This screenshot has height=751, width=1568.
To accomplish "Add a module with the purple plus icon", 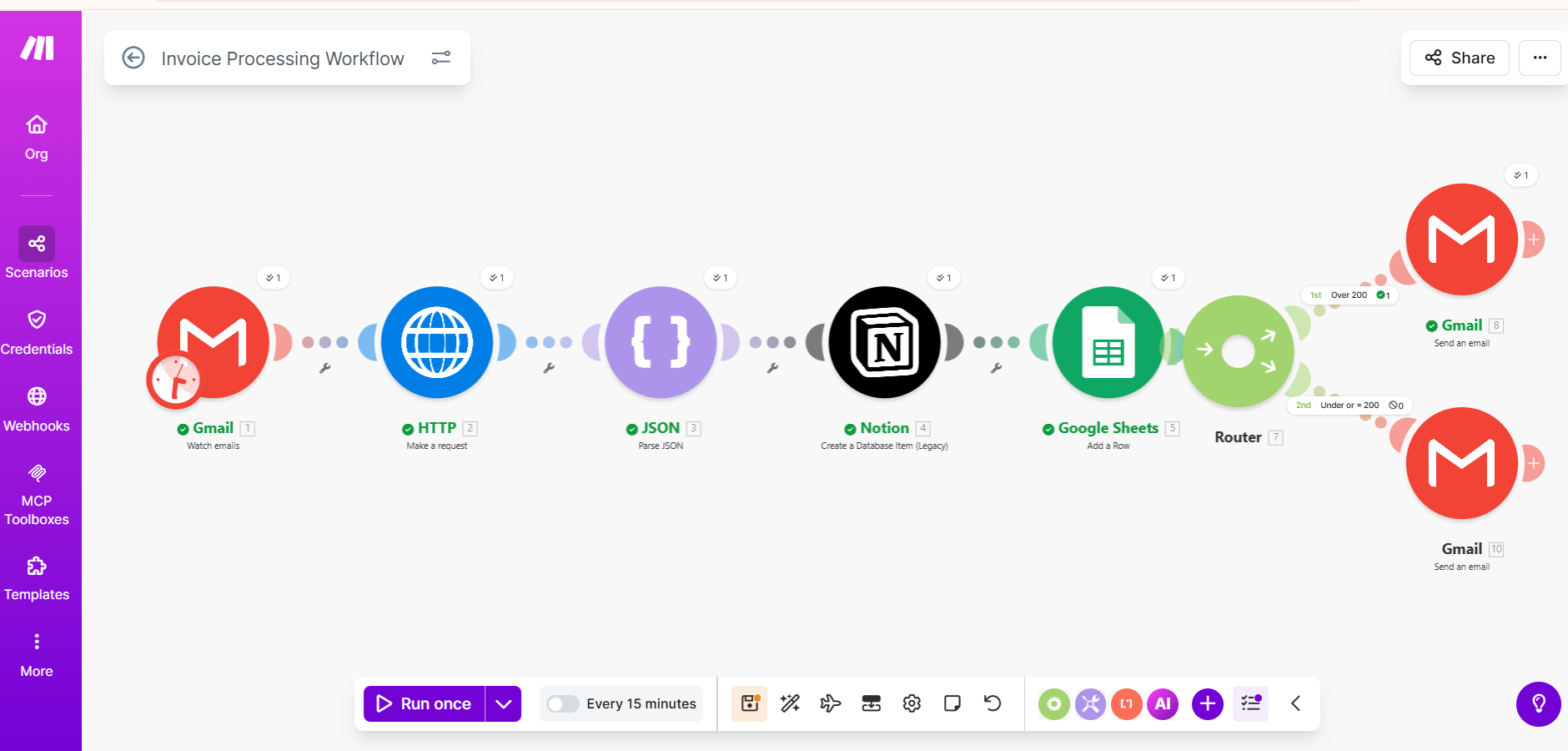I will coord(1207,703).
